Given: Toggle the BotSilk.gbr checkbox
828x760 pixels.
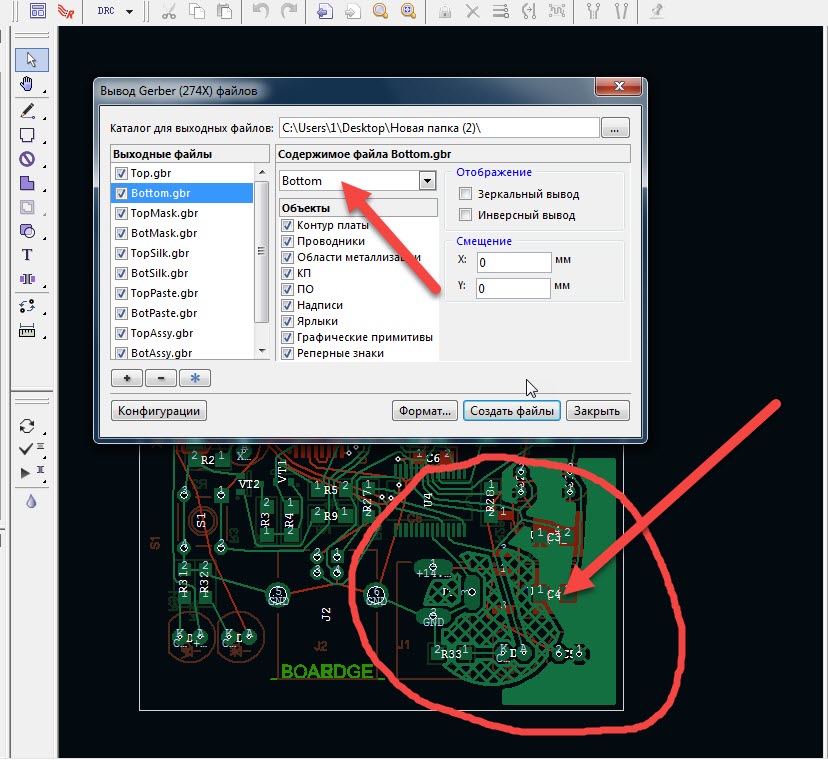Looking at the screenshot, I should [x=121, y=274].
